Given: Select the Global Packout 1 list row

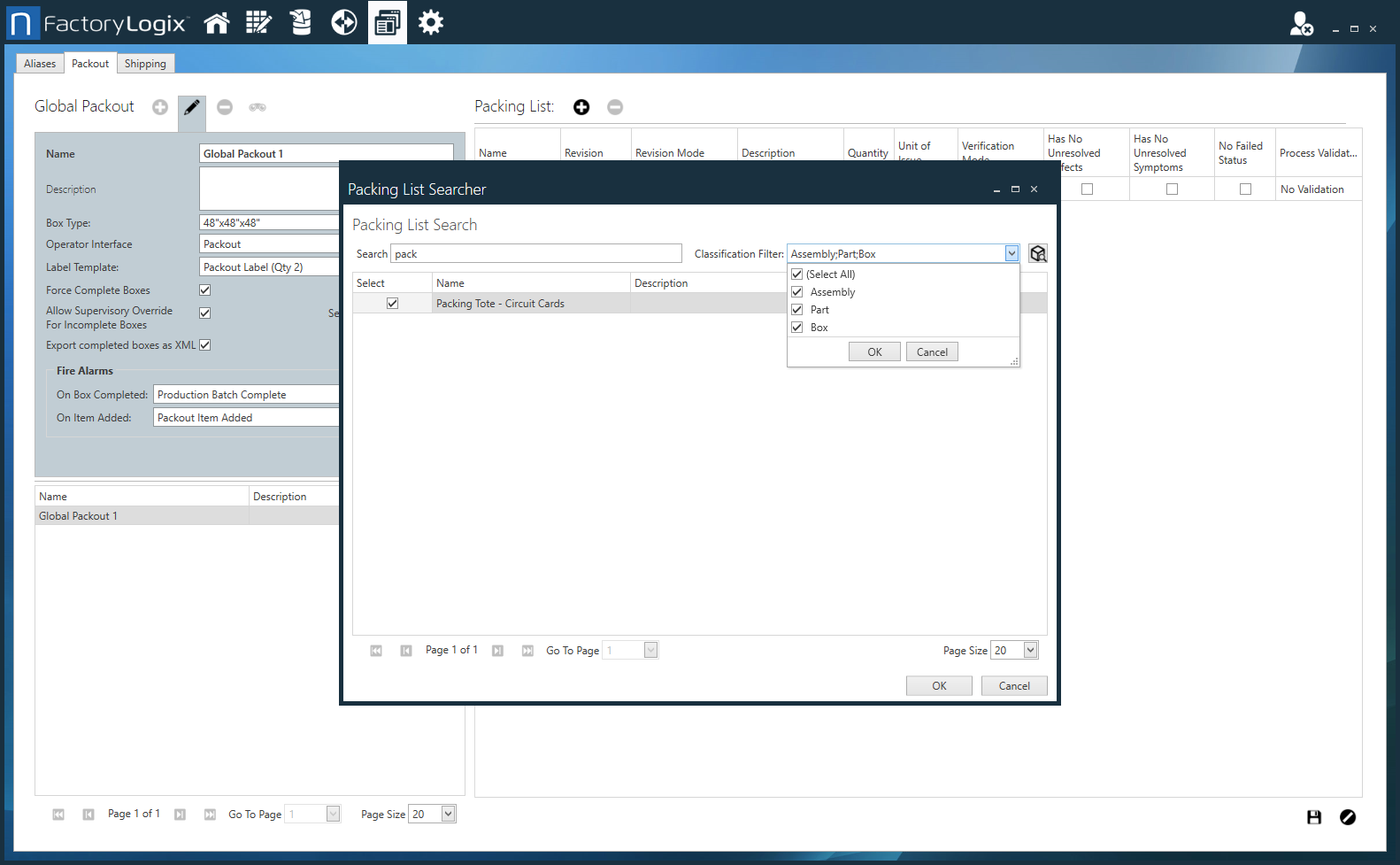Looking at the screenshot, I should pos(142,516).
